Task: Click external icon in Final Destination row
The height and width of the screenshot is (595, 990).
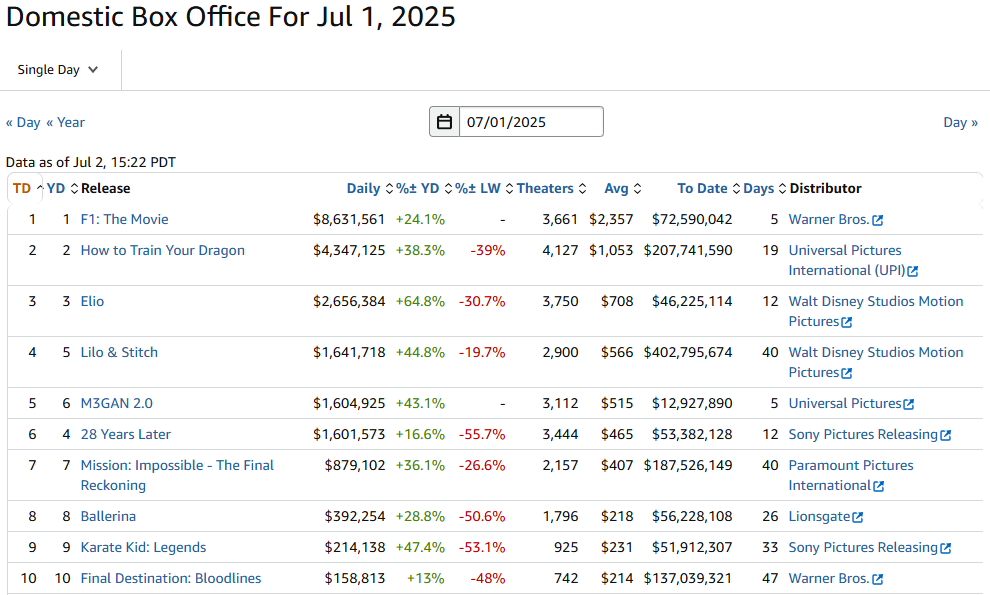Action: pos(878,579)
